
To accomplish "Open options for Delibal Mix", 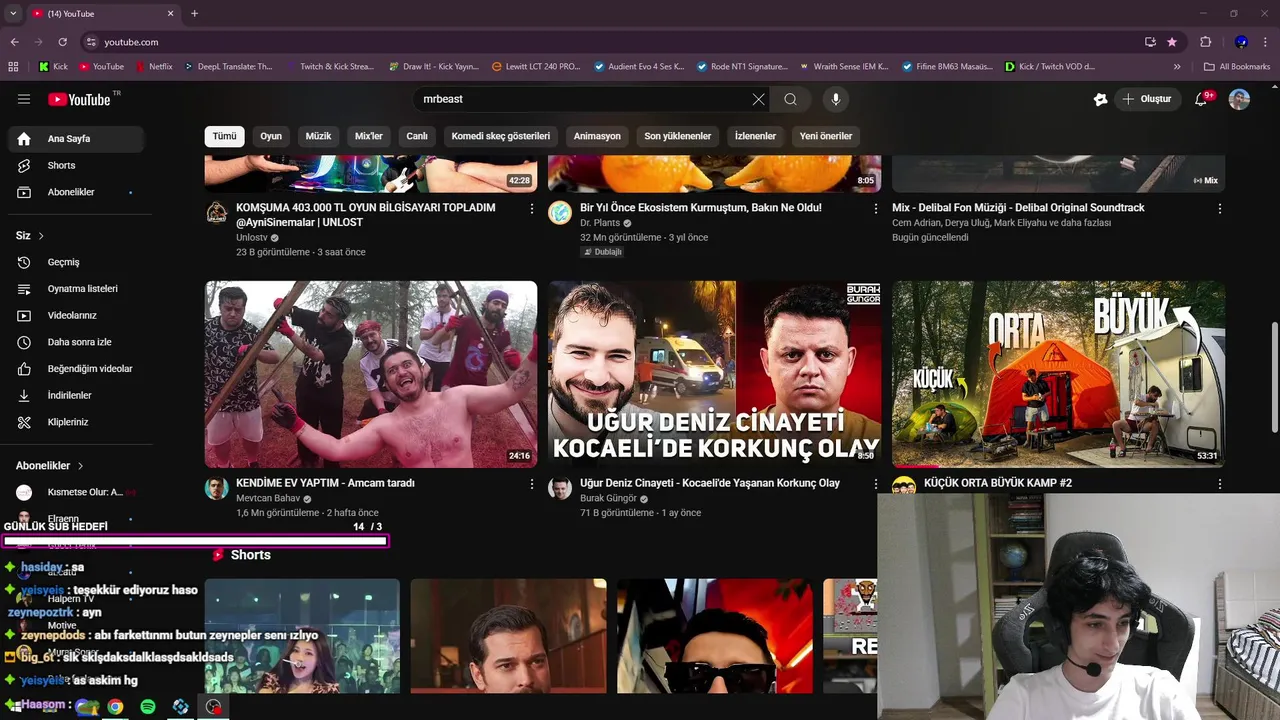I will (x=1219, y=209).
